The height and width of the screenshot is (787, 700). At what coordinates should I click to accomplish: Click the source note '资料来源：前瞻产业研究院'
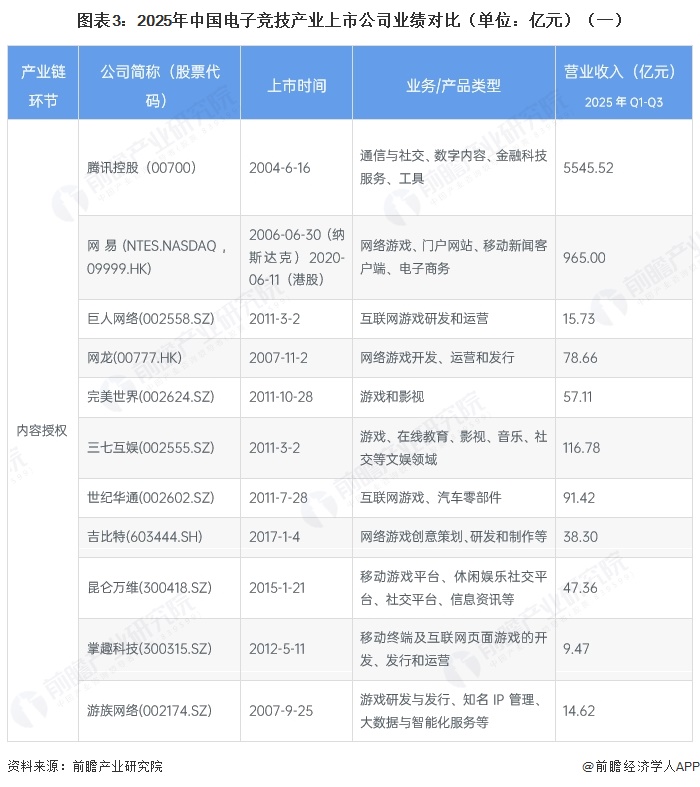click(85, 766)
